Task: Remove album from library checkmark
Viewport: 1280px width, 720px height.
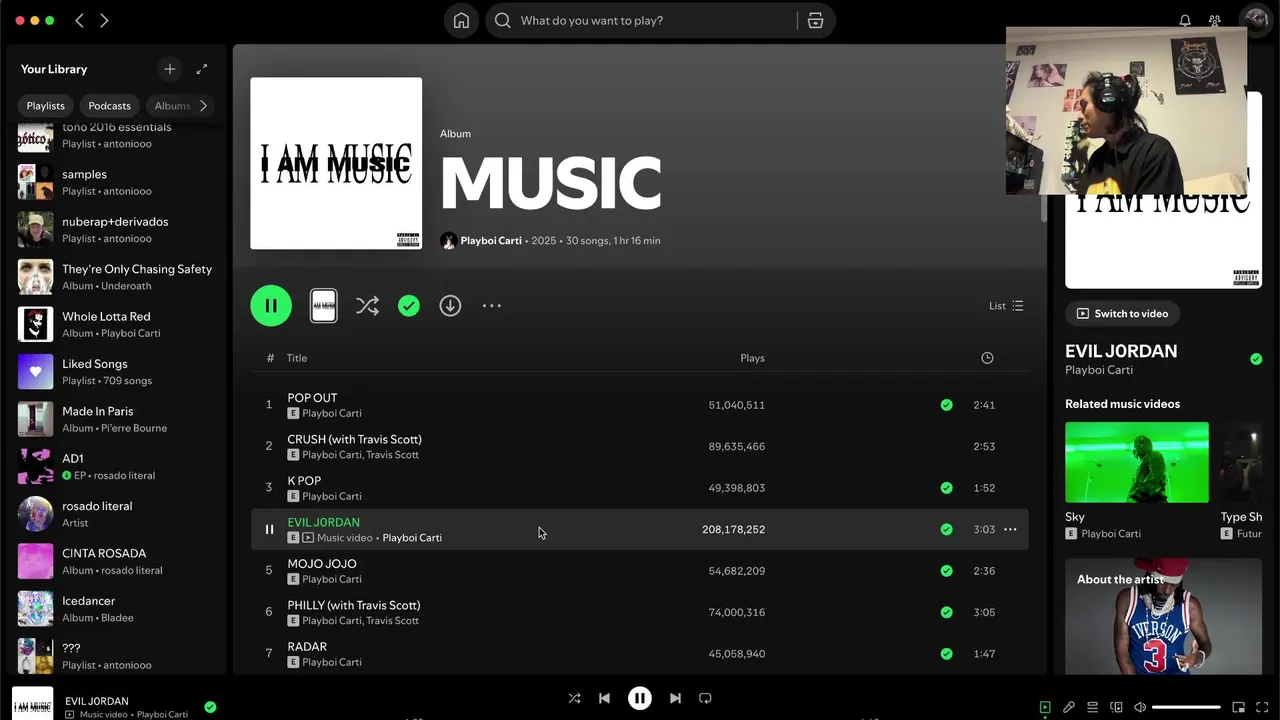Action: pyautogui.click(x=409, y=306)
